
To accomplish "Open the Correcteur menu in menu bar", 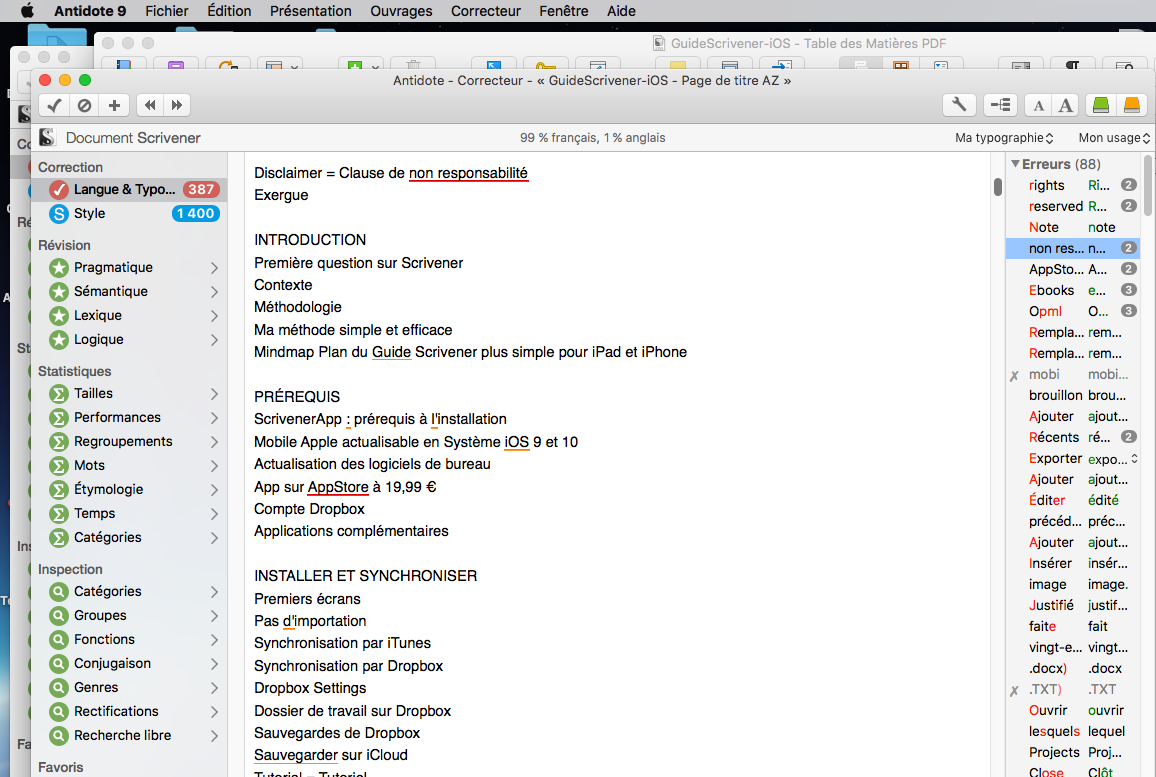I will [x=485, y=11].
